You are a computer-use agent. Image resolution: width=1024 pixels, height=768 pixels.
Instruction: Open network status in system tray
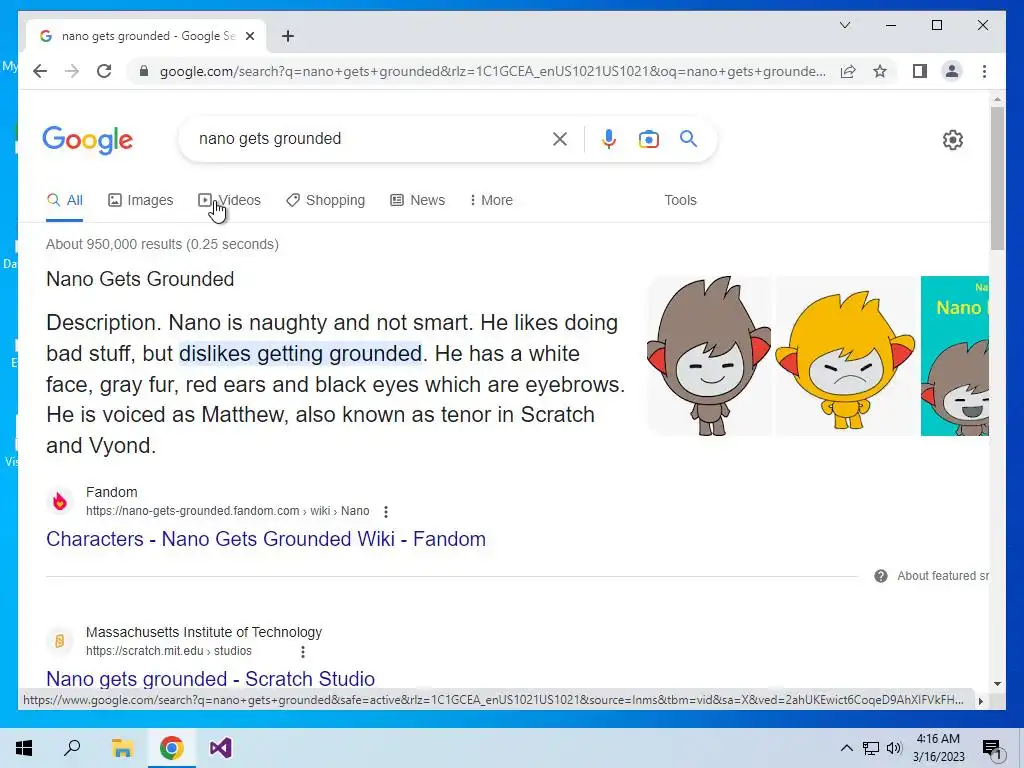871,748
